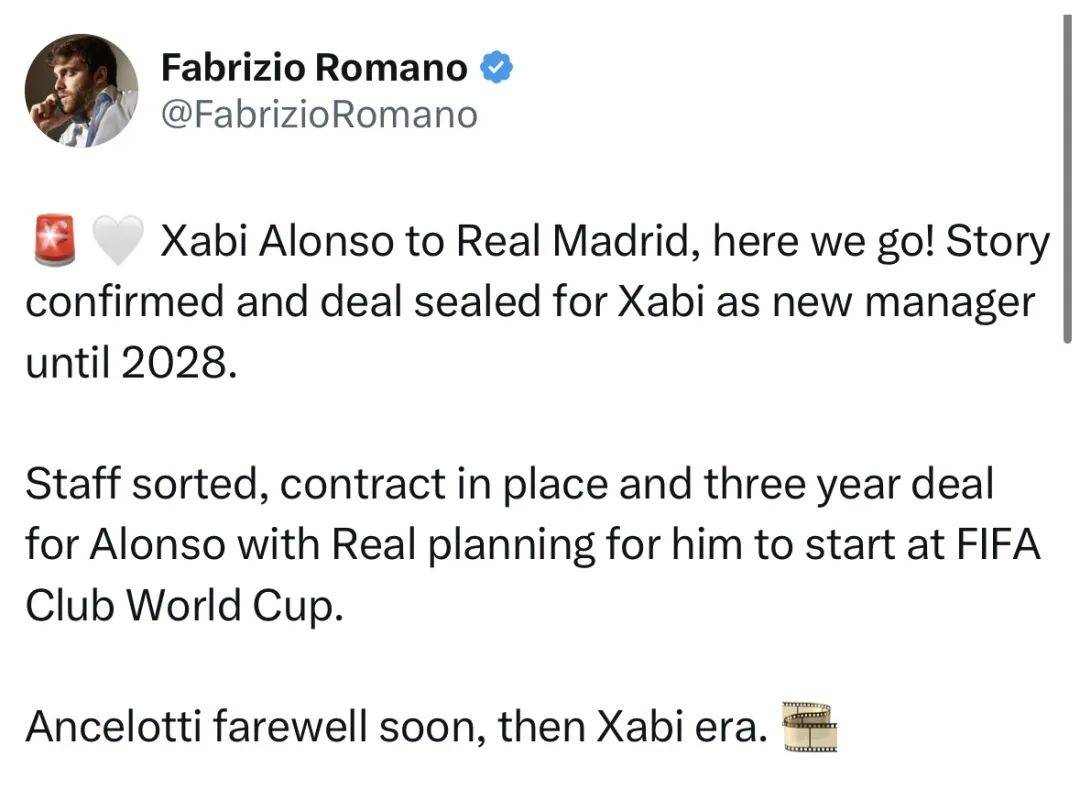Viewport: 1080px width, 811px height.
Task: Tap the red siren emoji
Action: tap(54, 240)
